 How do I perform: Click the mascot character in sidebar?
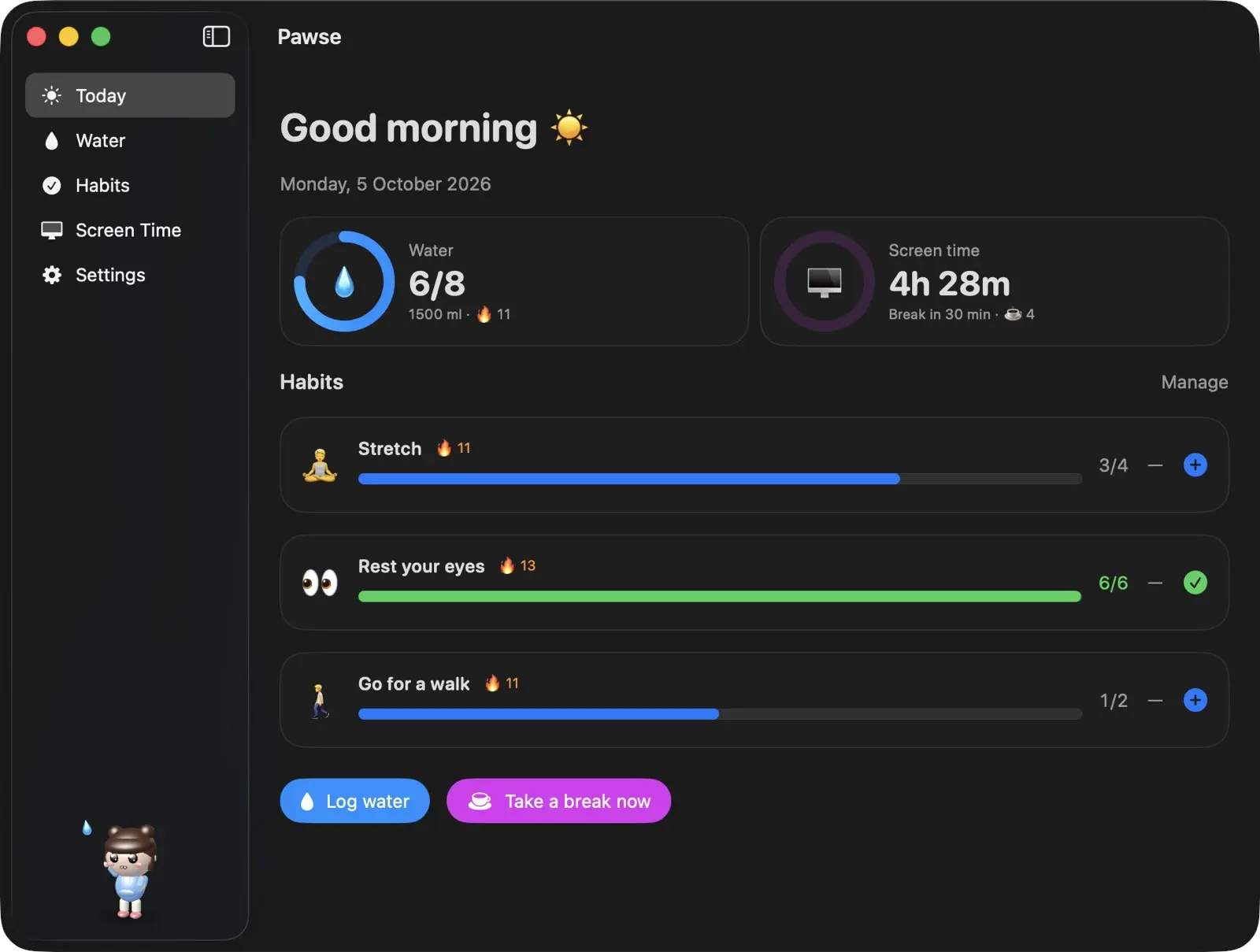[130, 872]
